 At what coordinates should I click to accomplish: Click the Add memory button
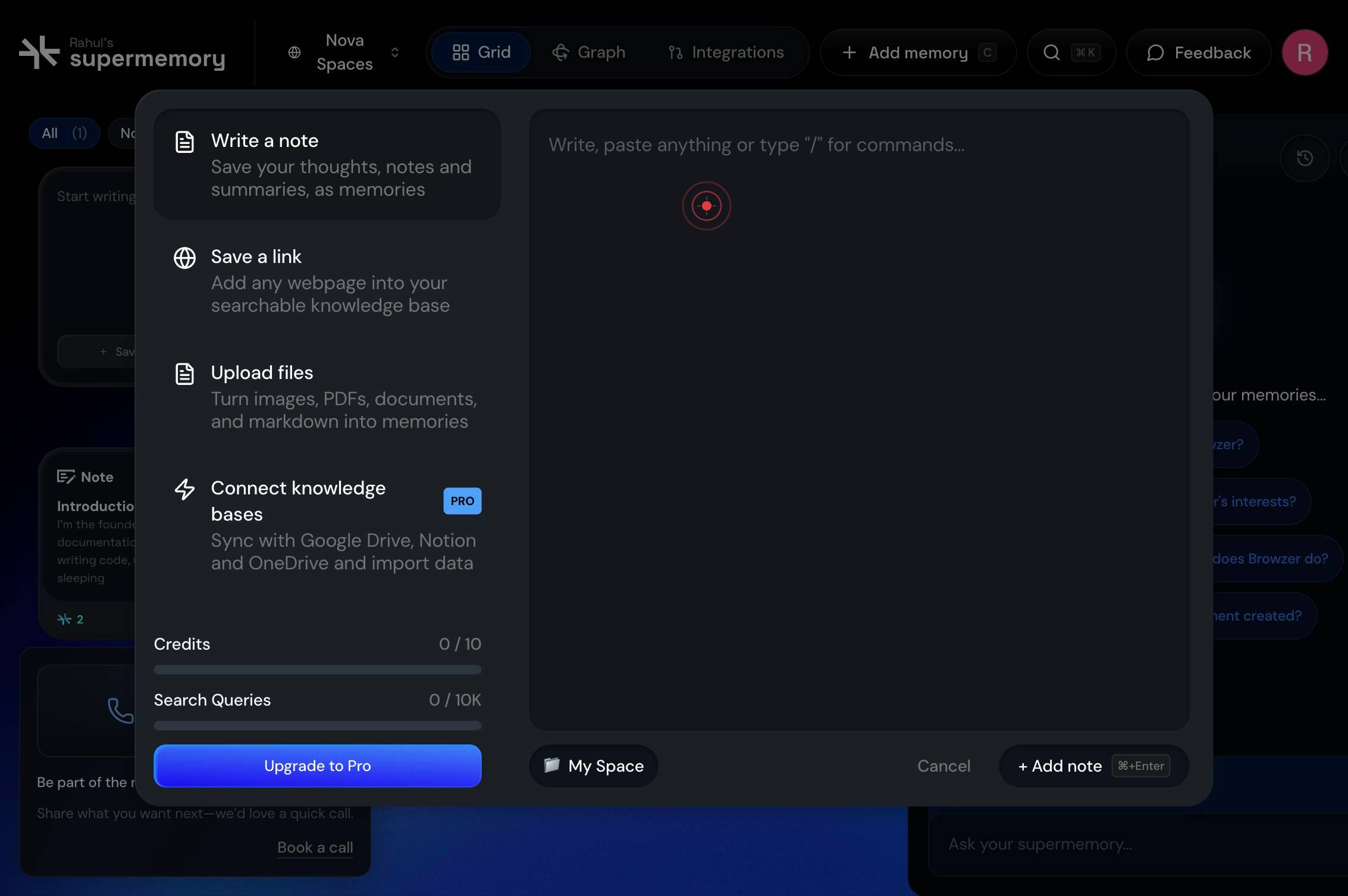918,52
